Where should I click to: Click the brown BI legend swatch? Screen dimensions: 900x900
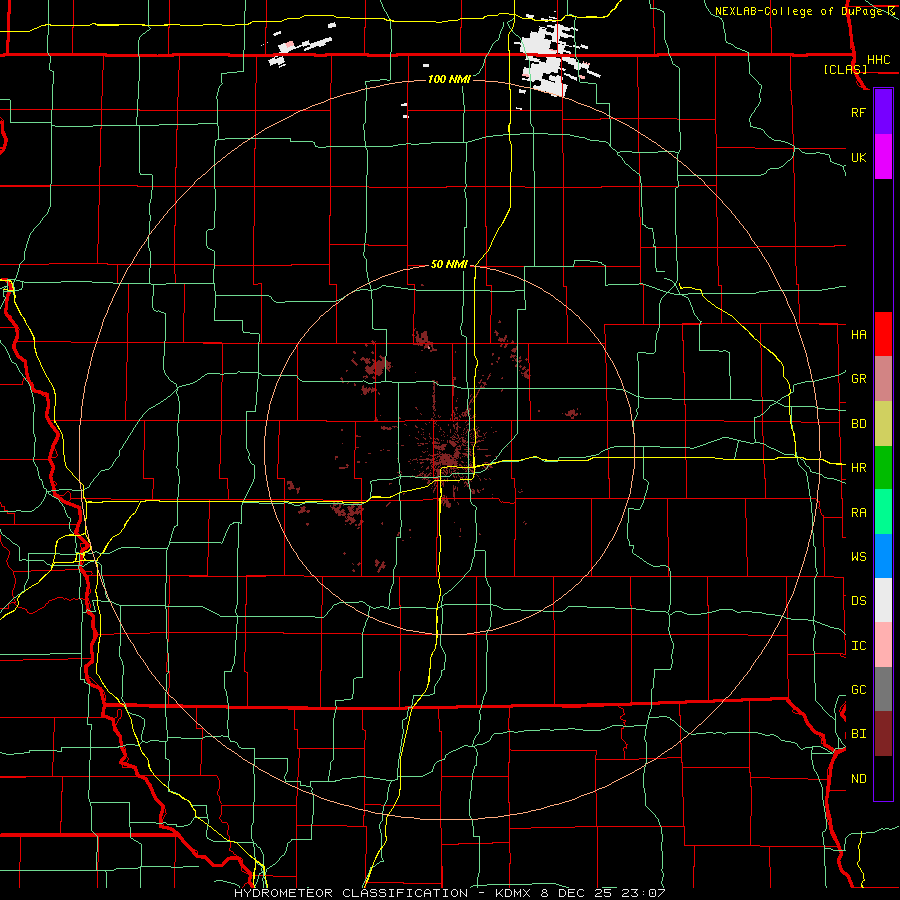pos(883,734)
